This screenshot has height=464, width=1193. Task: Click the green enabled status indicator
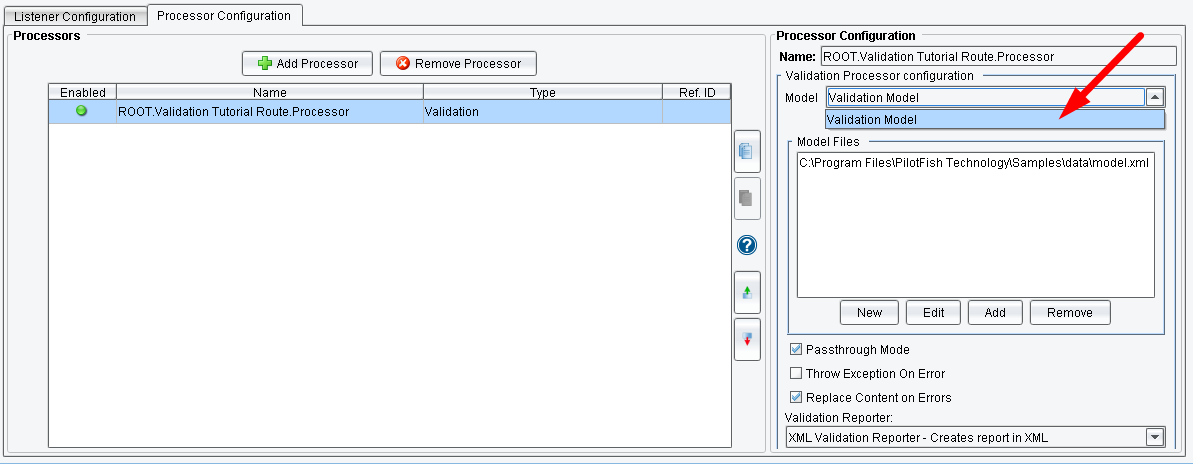tap(82, 111)
